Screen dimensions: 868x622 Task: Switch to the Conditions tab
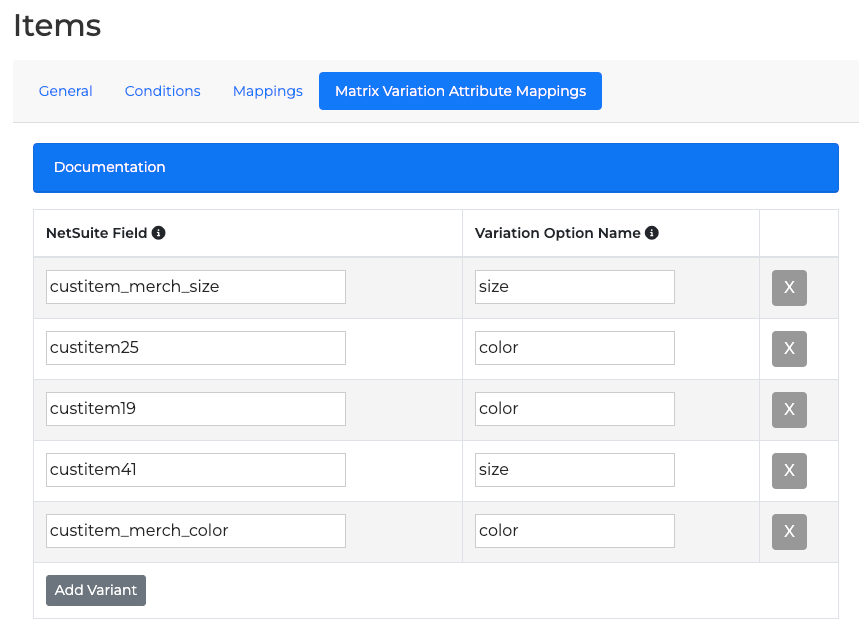point(162,91)
